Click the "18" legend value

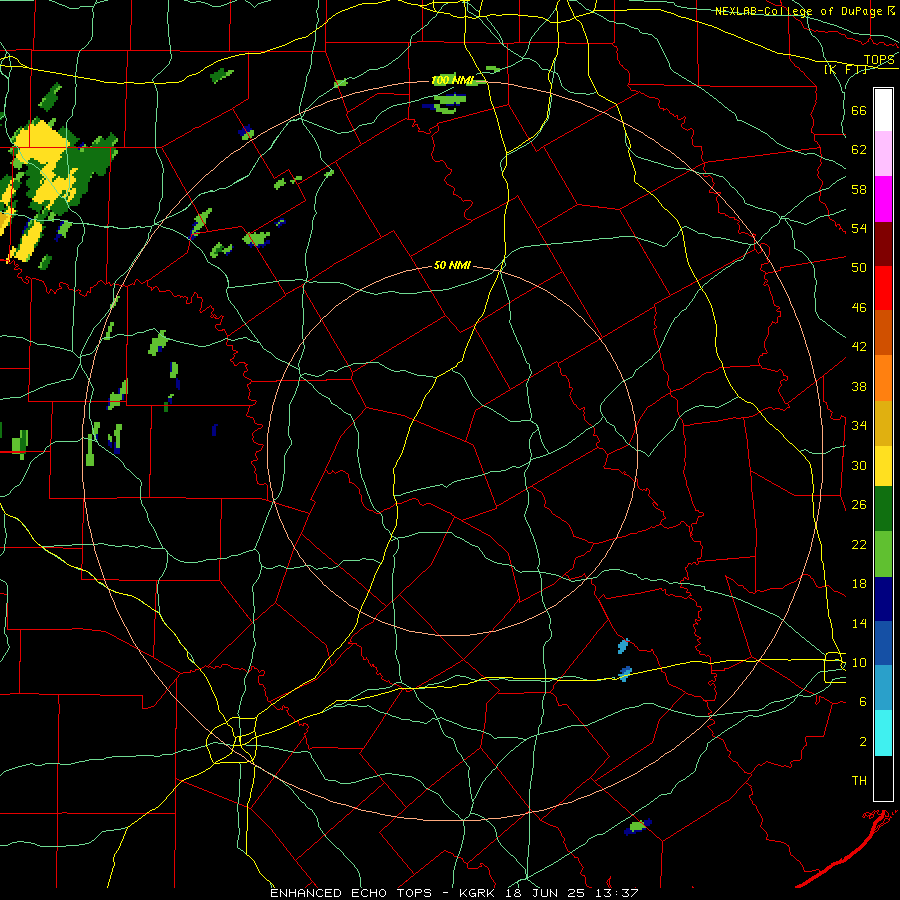859,584
